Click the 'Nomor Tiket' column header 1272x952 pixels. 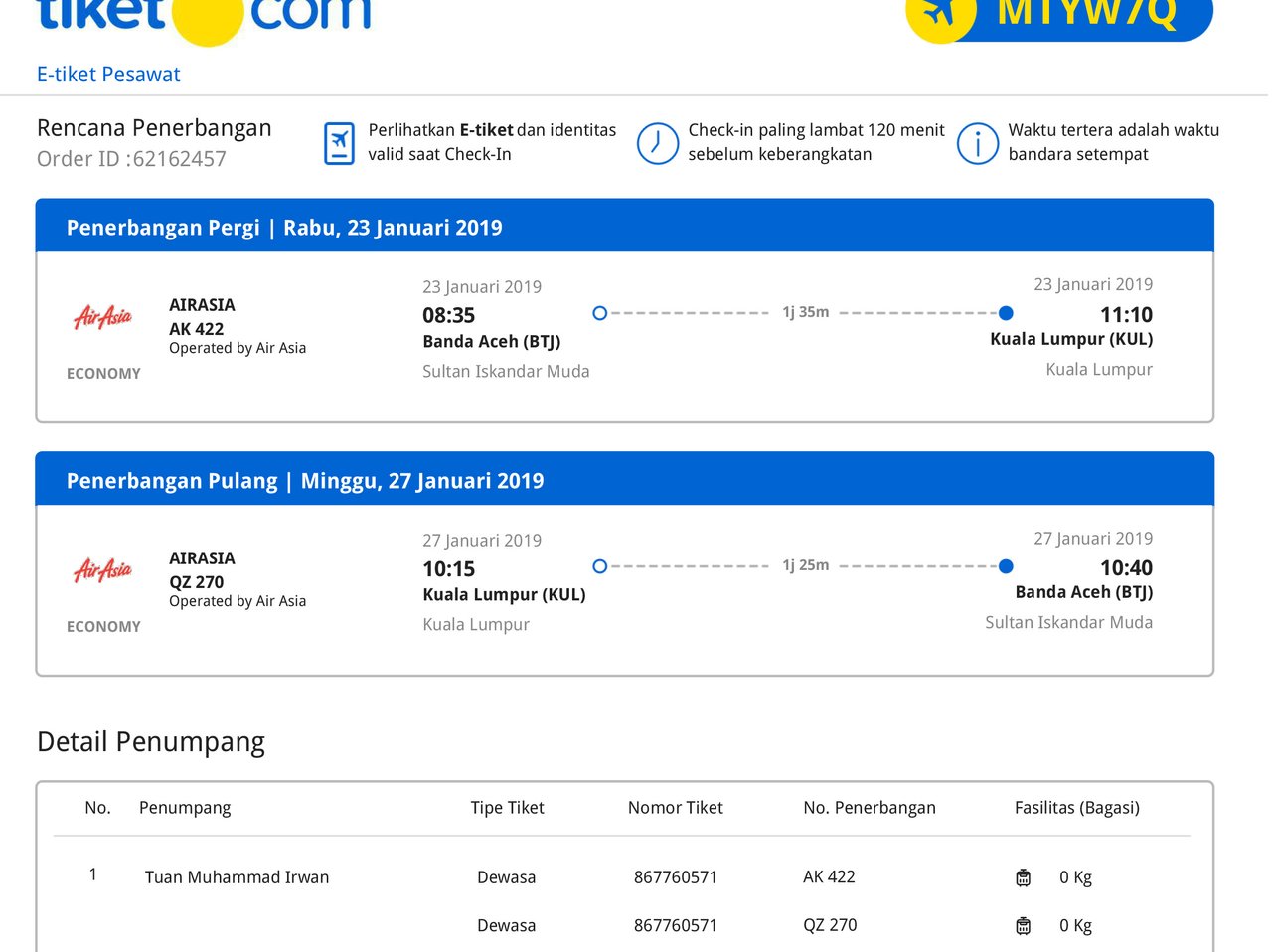676,808
